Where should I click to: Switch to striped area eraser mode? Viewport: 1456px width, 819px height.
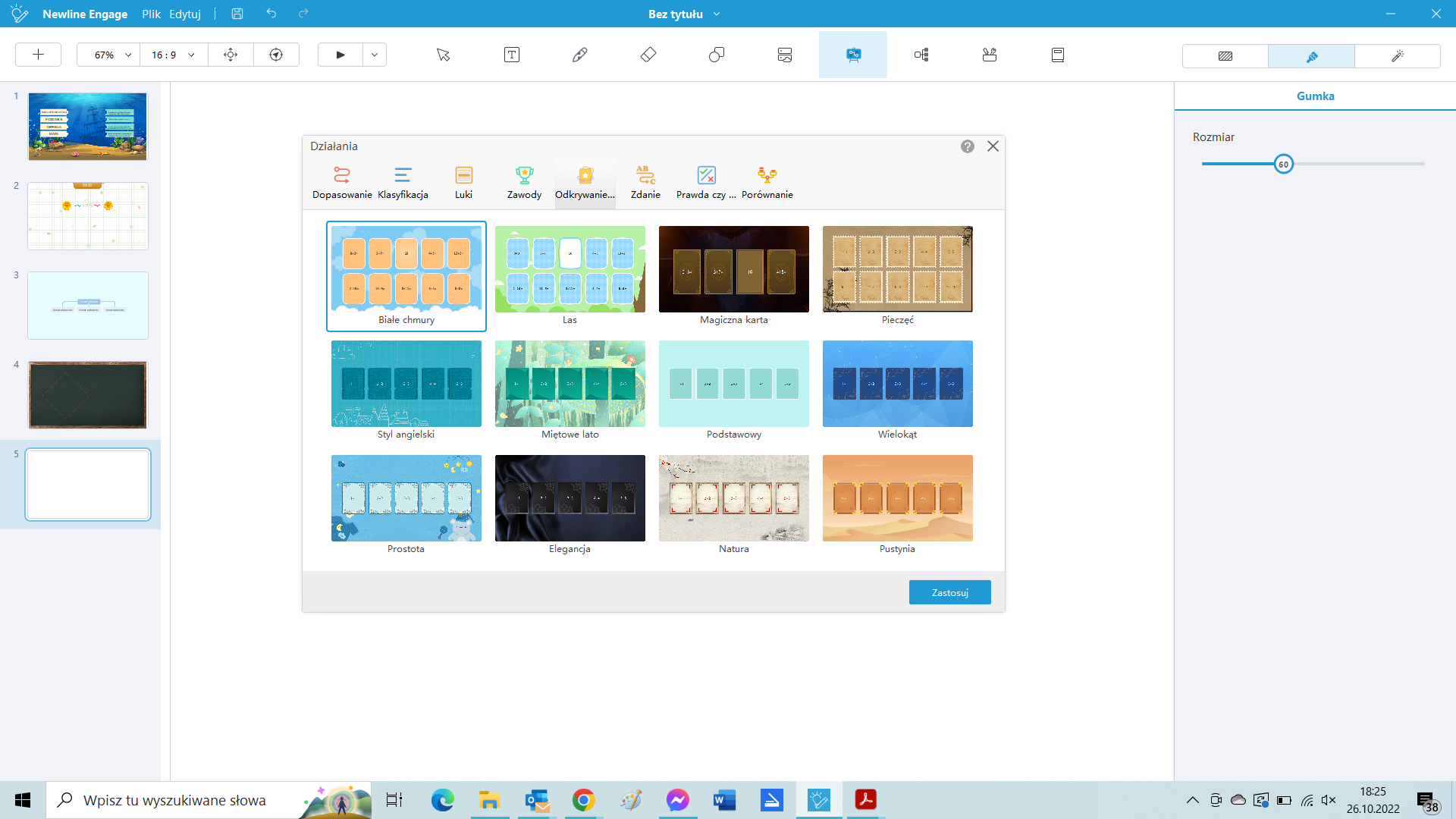click(1225, 55)
